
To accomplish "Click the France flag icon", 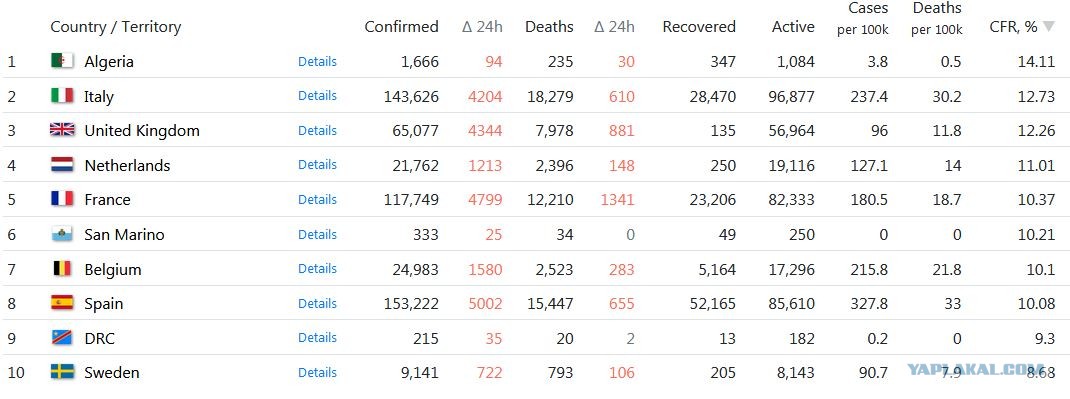I will [62, 199].
